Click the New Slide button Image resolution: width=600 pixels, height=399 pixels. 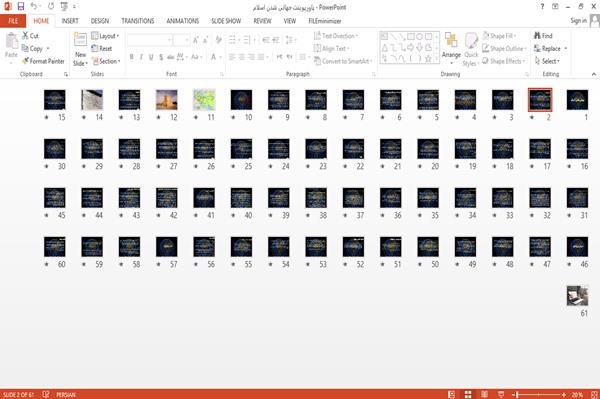click(80, 49)
